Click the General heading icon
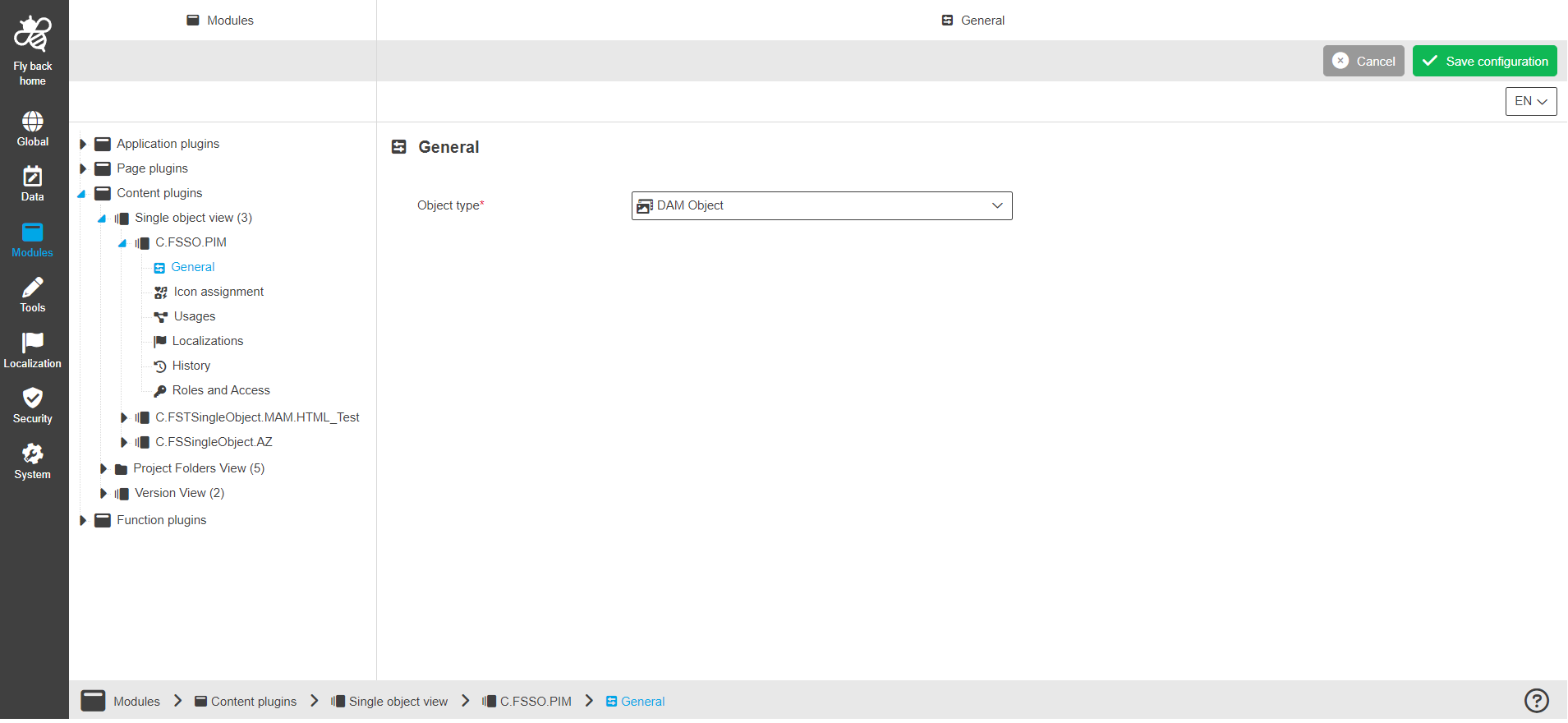Screen dimensions: 1568x723 pyautogui.click(x=399, y=147)
